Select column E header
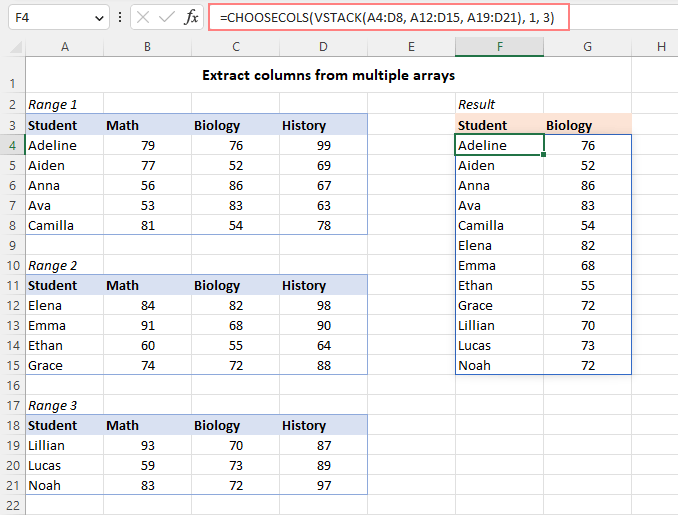This screenshot has width=678, height=515. point(411,47)
